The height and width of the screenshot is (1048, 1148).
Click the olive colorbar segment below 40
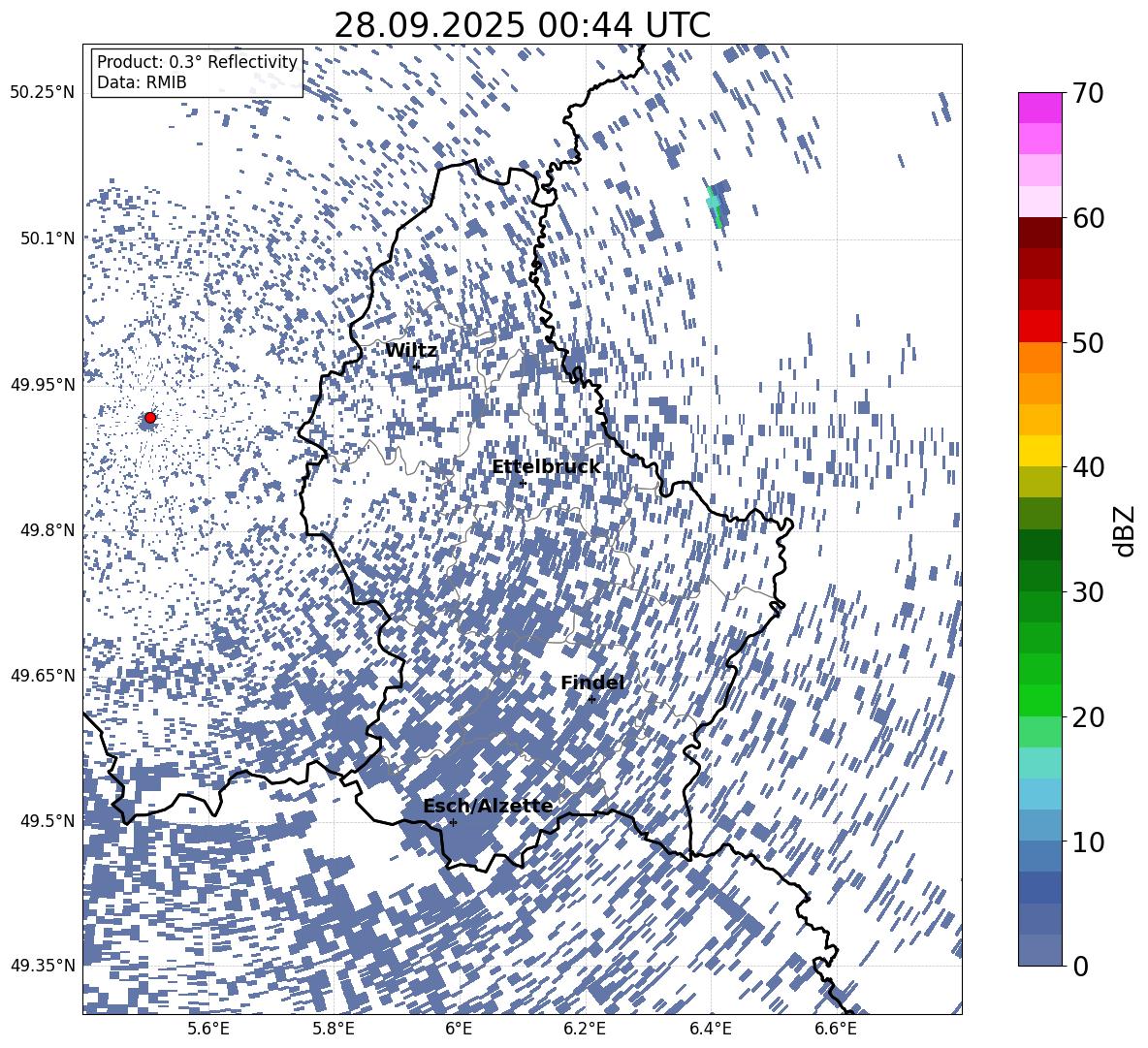coord(1039,482)
